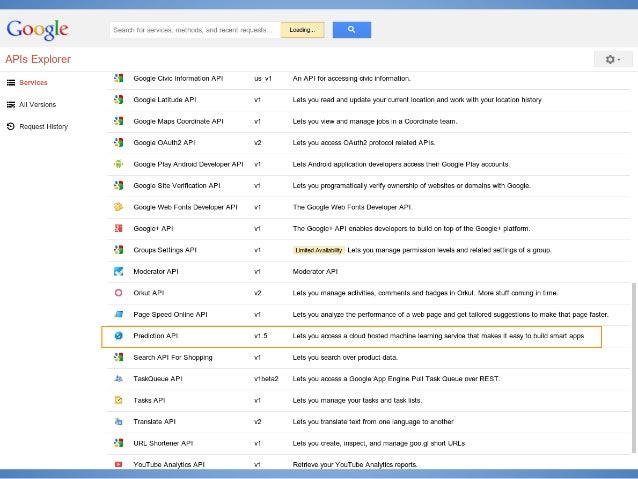The height and width of the screenshot is (479, 638).
Task: Click version v1.5 of Prediction API
Action: [260, 336]
